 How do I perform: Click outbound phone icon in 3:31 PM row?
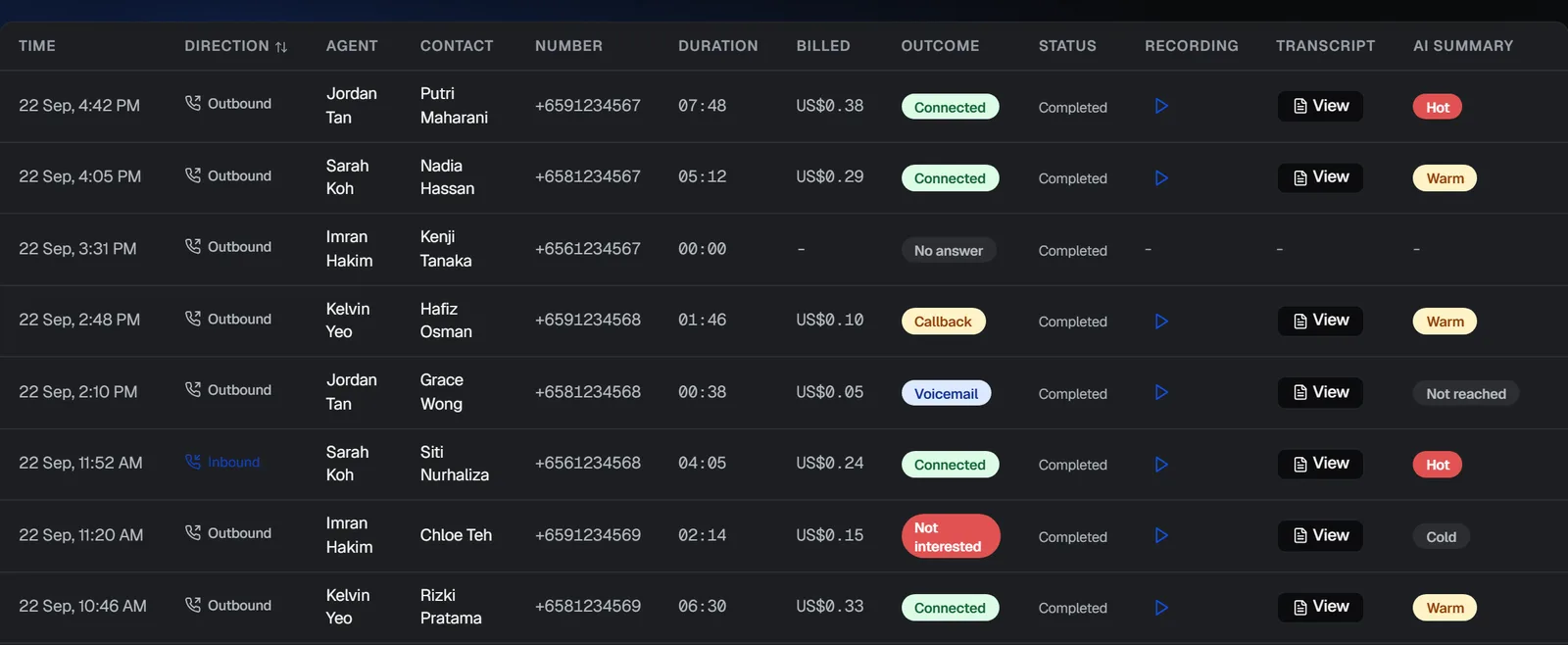(x=193, y=246)
